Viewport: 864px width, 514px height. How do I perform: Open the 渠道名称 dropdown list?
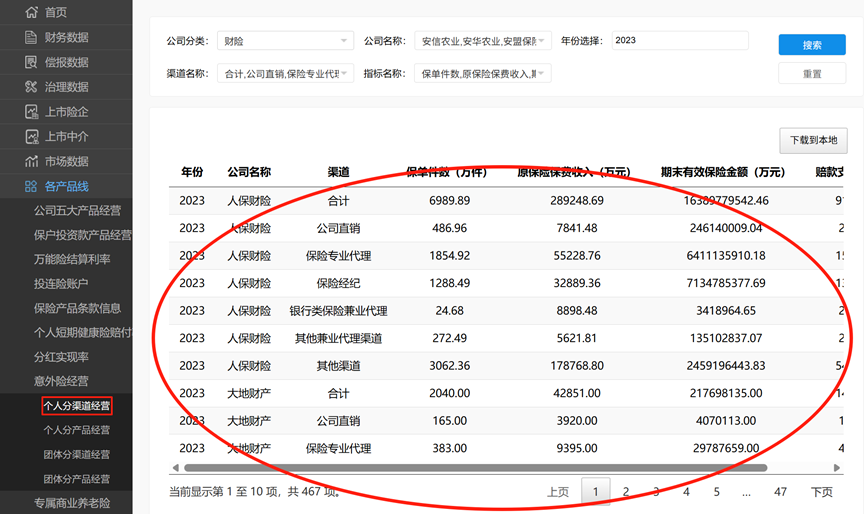tap(285, 73)
